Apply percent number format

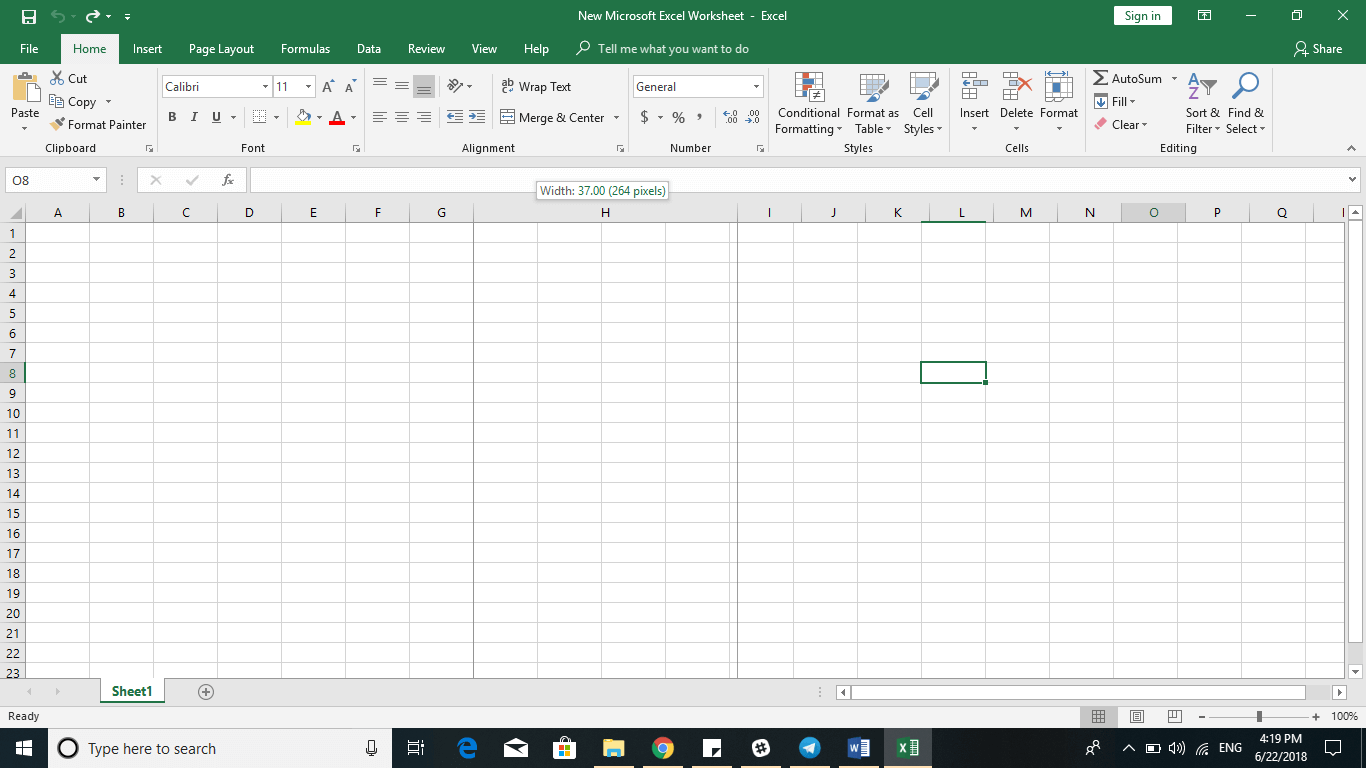point(678,117)
